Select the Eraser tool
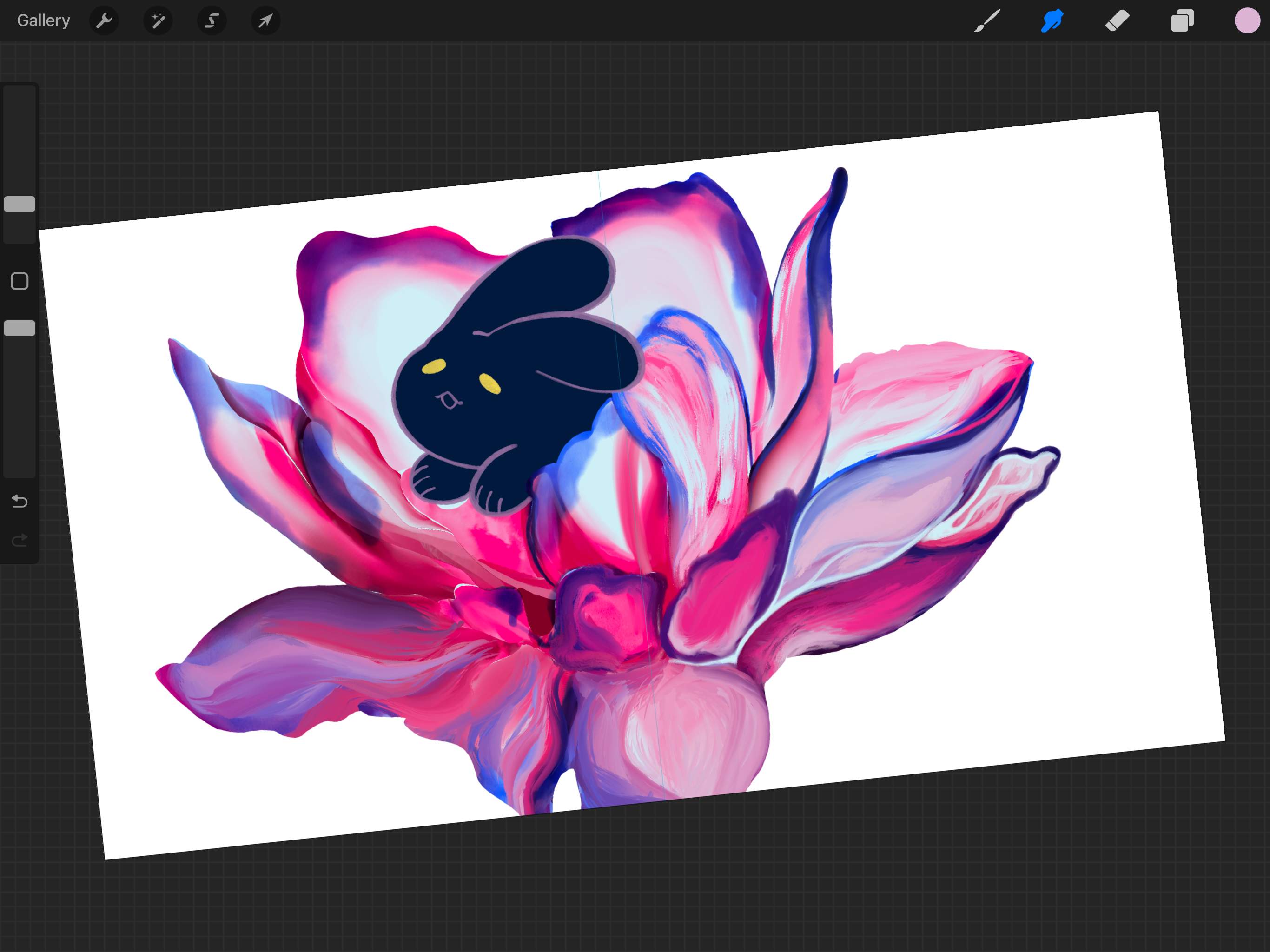The width and height of the screenshot is (1270, 952). (1117, 20)
